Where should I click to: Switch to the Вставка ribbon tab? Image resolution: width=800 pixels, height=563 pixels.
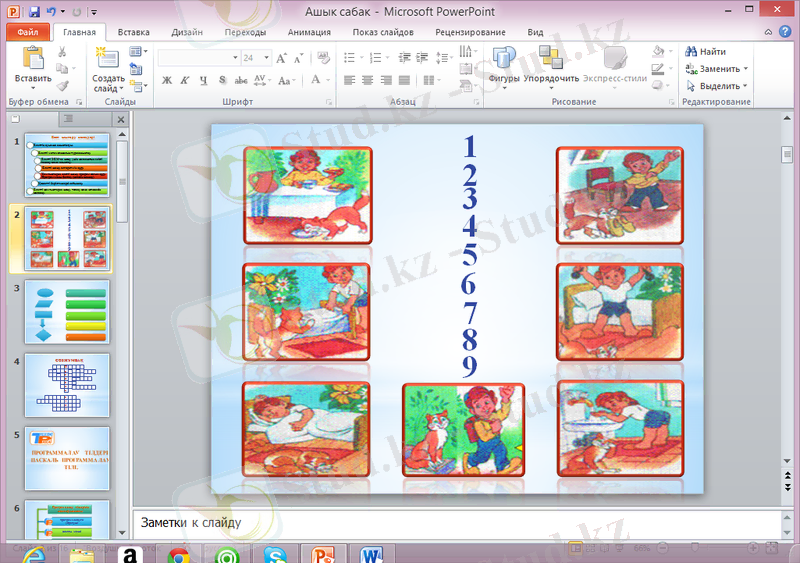click(x=133, y=32)
